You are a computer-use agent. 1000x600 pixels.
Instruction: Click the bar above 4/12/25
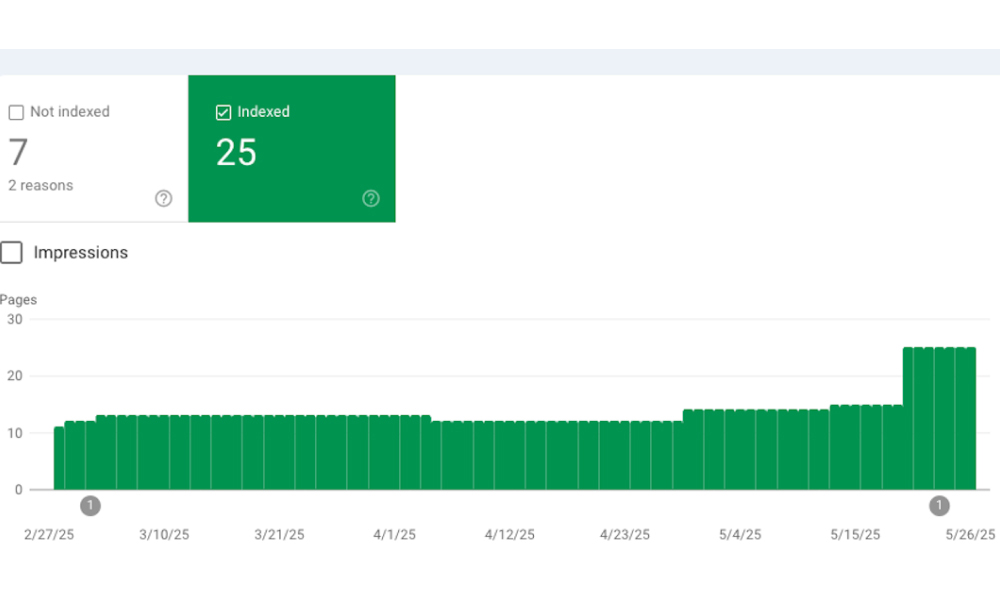[509, 455]
